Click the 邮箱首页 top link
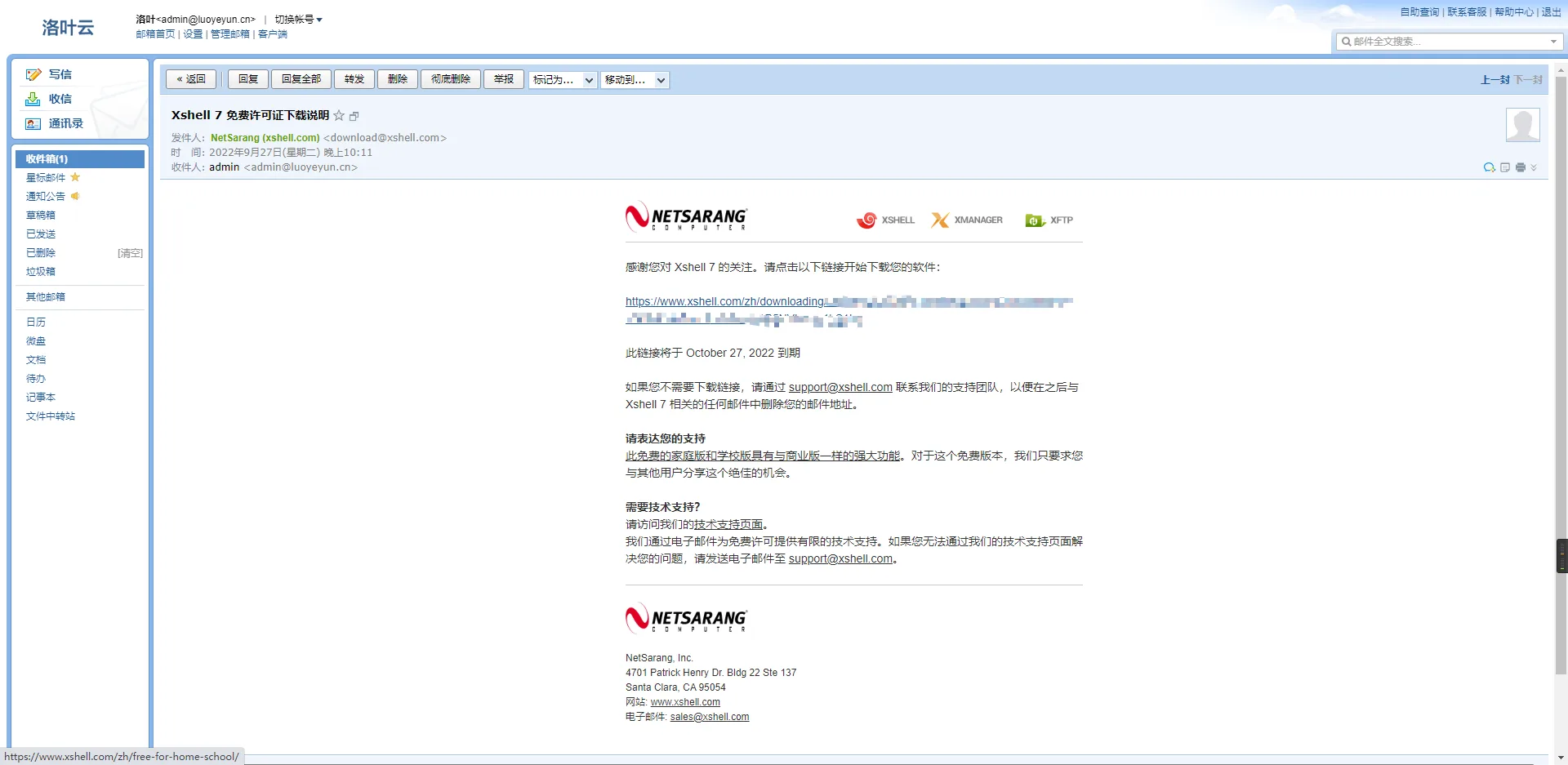 click(x=155, y=34)
